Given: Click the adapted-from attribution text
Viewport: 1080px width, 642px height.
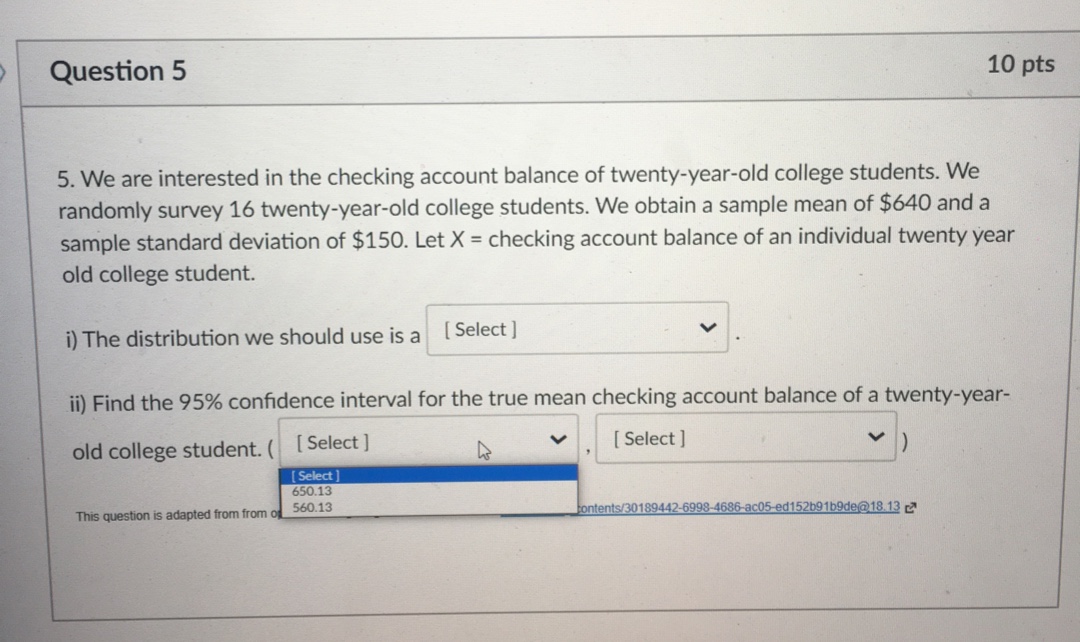Looking at the screenshot, I should [170, 515].
